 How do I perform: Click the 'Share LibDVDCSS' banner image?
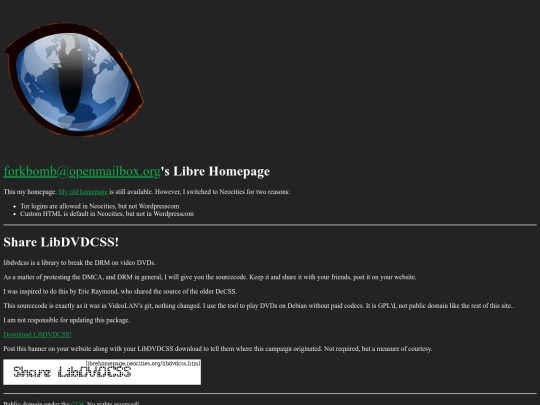coord(102,372)
